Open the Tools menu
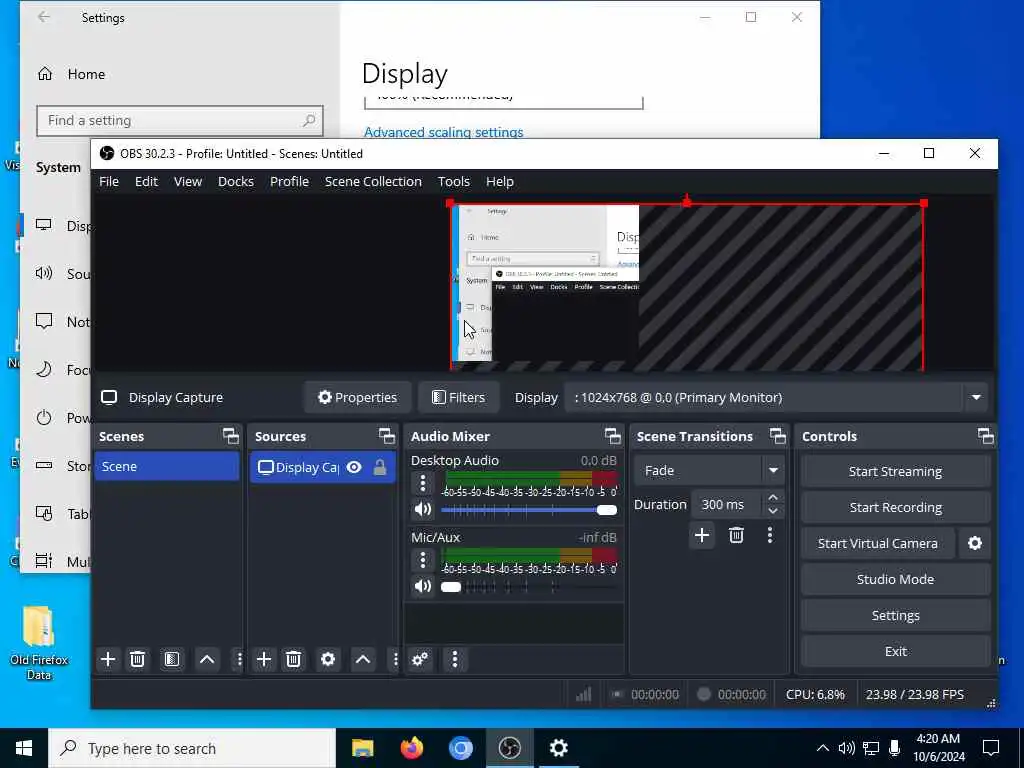This screenshot has width=1024, height=768. point(454,182)
